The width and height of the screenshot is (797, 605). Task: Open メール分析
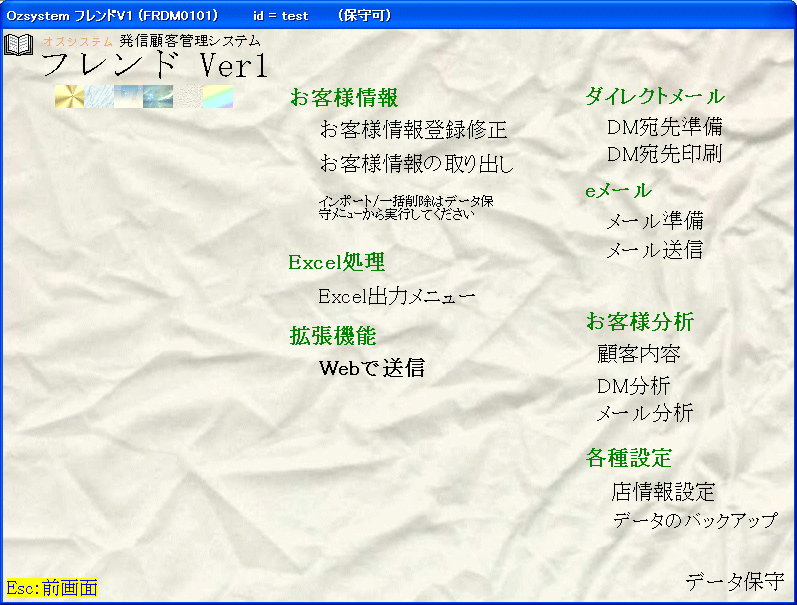[645, 413]
